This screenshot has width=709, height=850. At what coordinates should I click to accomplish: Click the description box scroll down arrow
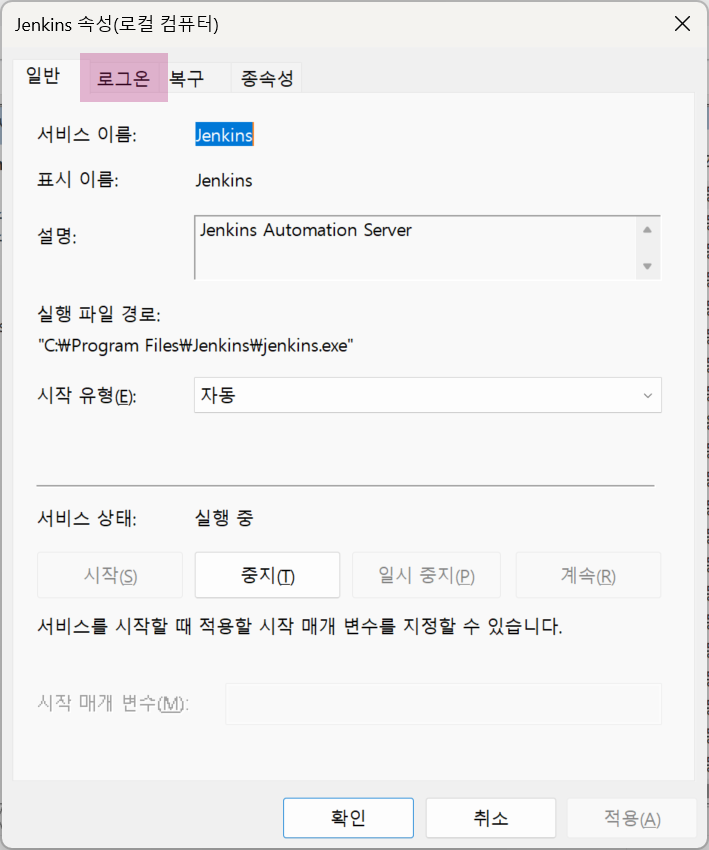coord(647,266)
